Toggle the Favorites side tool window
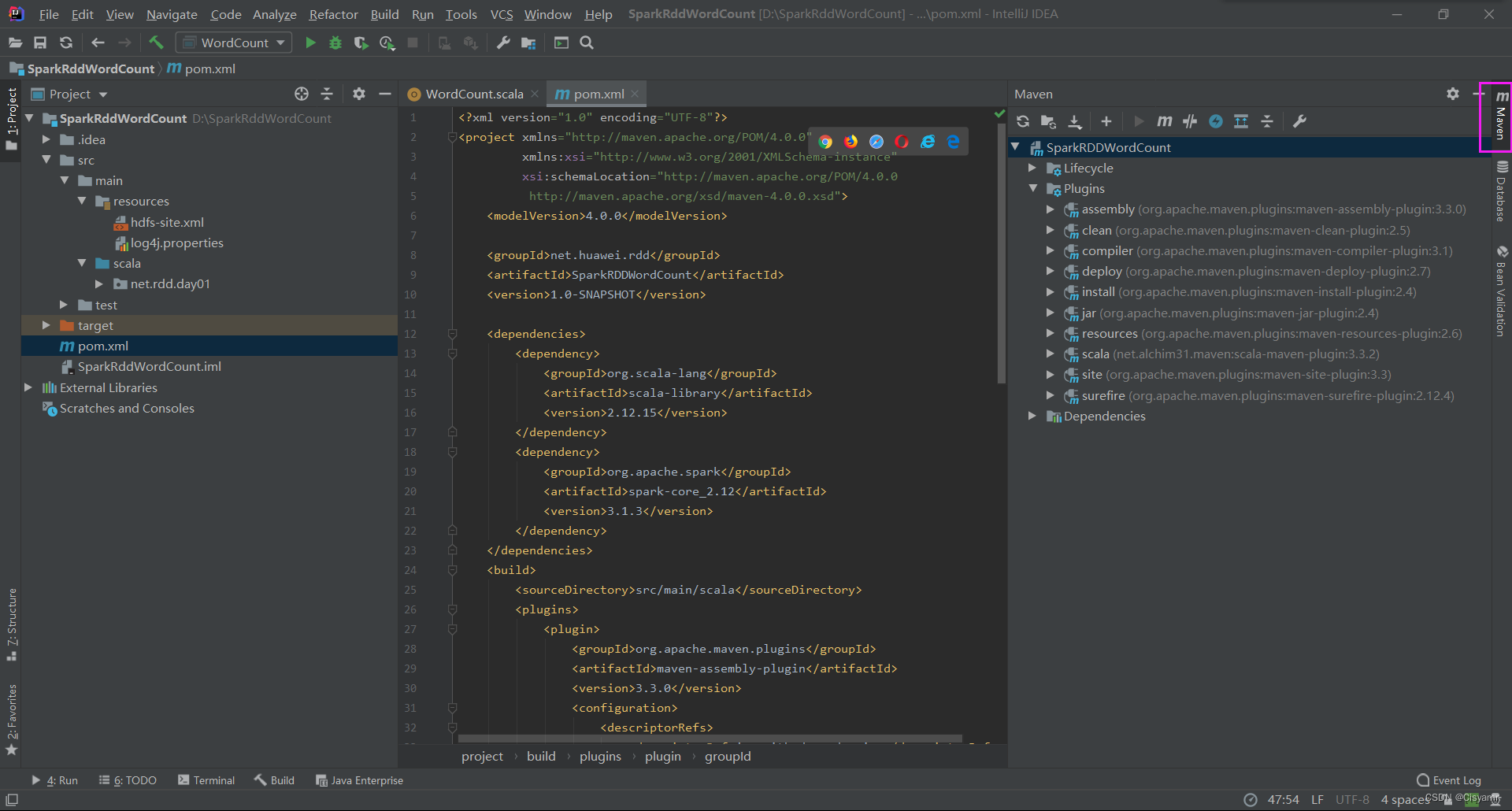This screenshot has width=1512, height=811. pyautogui.click(x=12, y=720)
